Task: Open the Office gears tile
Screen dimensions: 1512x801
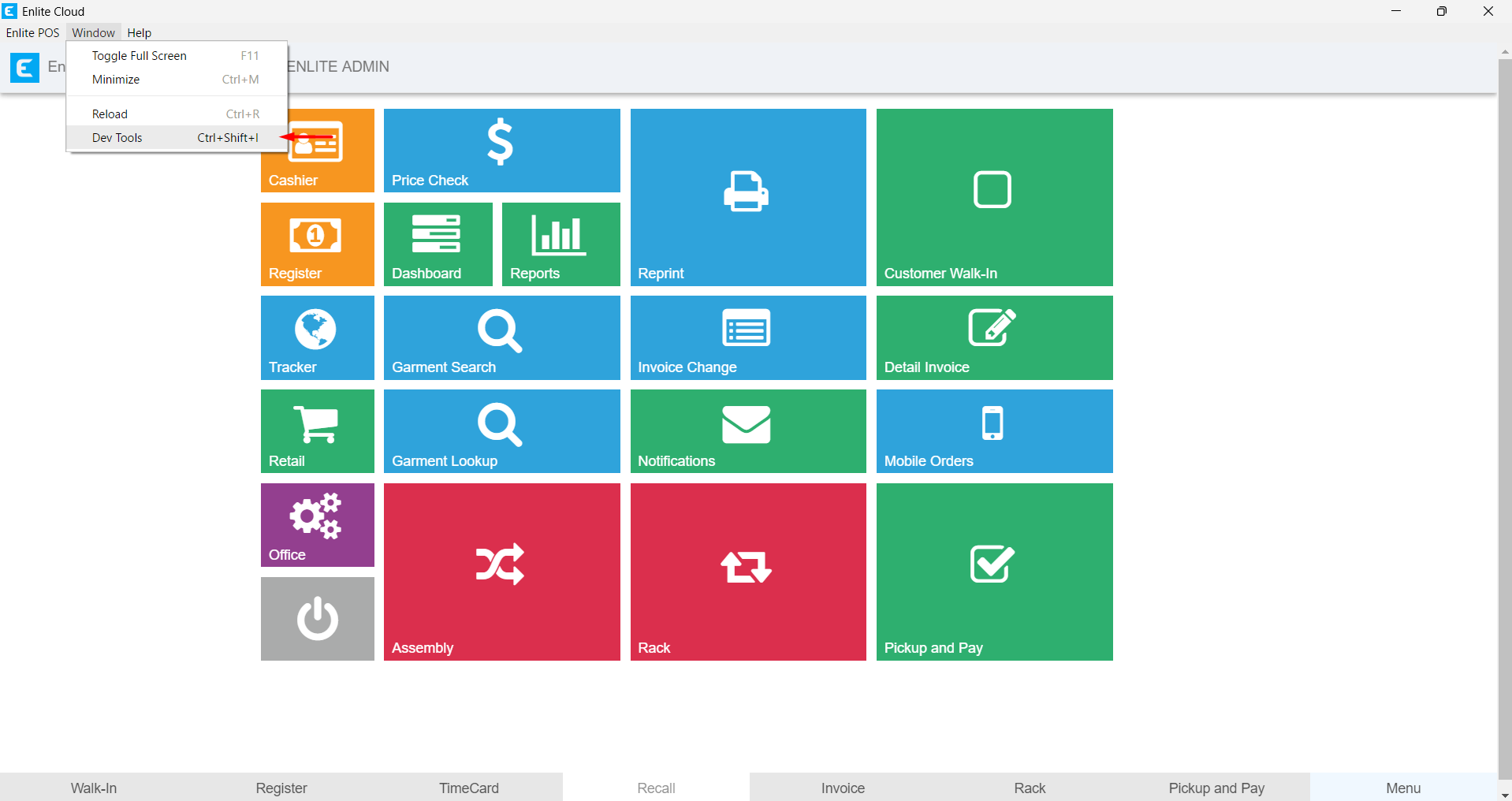Action: point(317,524)
